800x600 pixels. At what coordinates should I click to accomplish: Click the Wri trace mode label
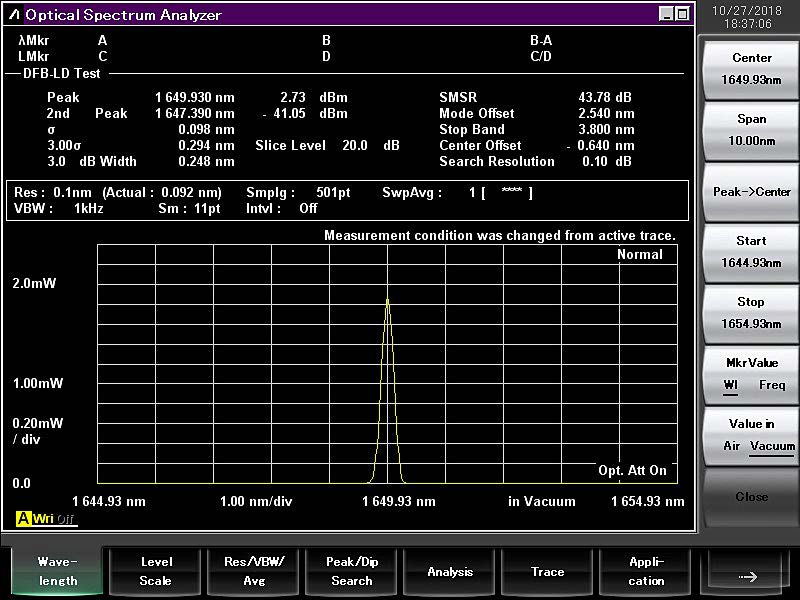pos(43,519)
